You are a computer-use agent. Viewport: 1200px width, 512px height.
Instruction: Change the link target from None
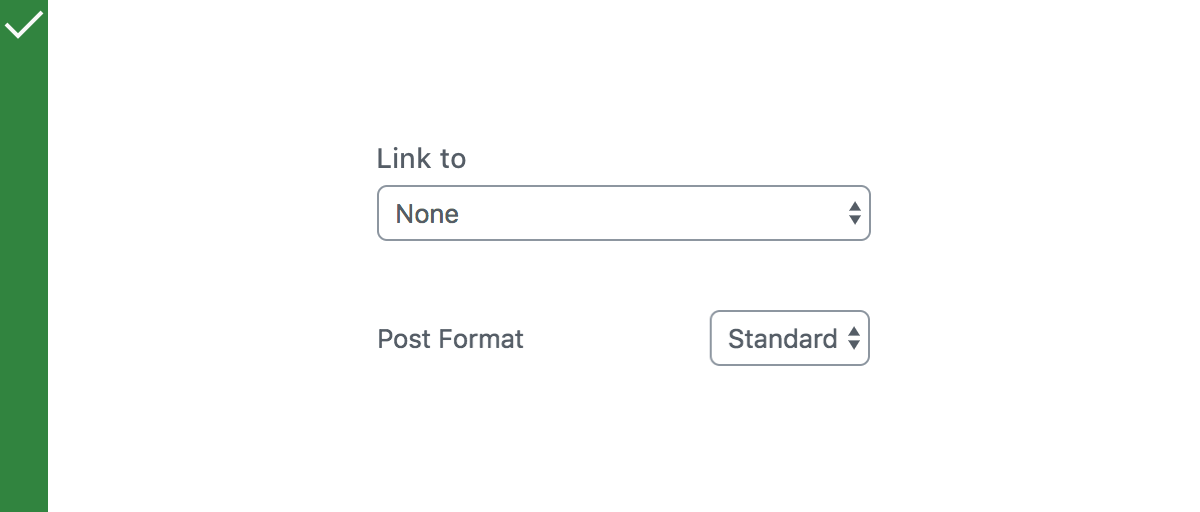click(623, 213)
